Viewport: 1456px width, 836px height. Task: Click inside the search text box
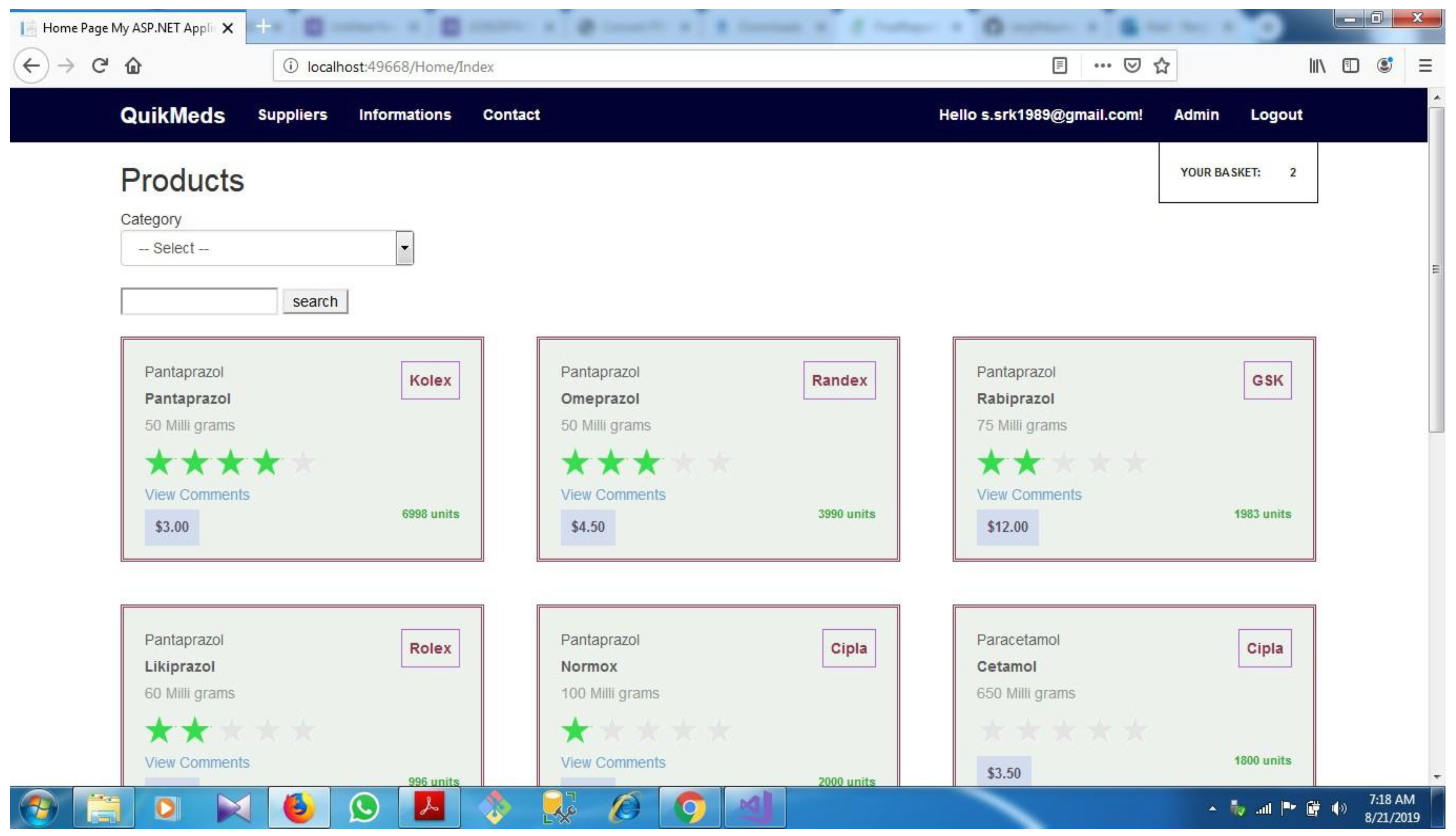click(x=198, y=301)
